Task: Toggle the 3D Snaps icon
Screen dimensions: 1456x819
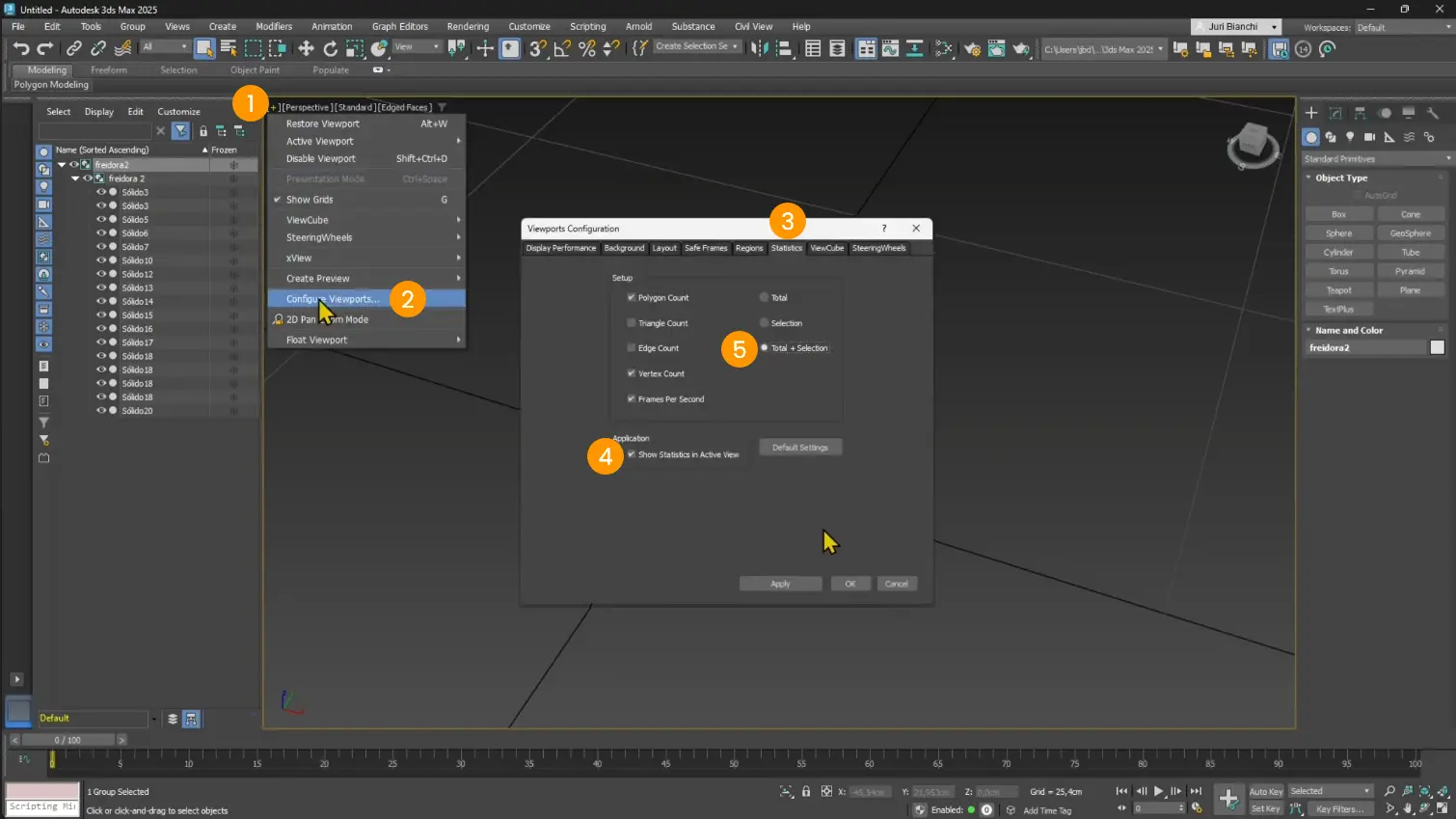Action: [538, 47]
